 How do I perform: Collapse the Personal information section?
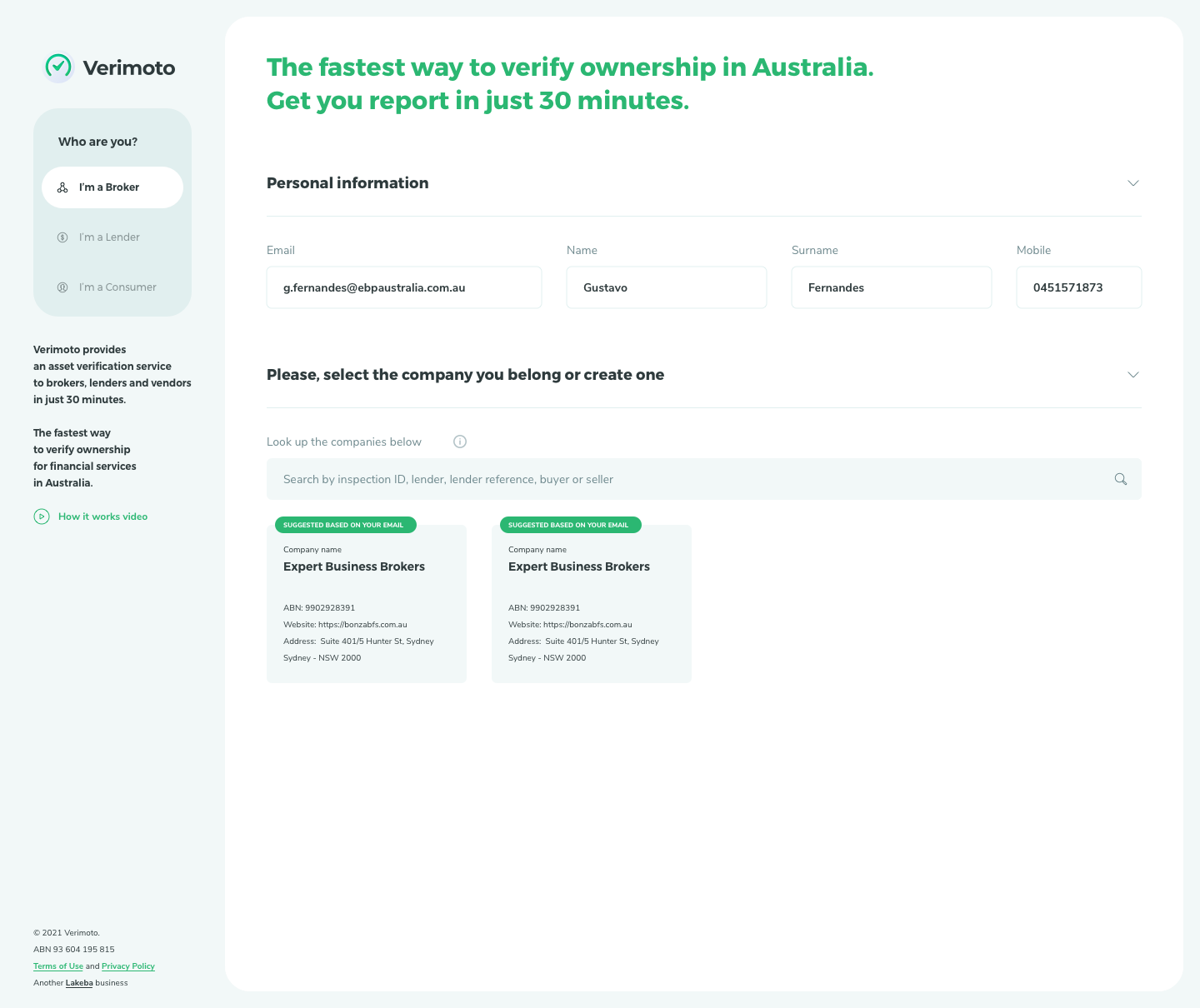click(1133, 183)
